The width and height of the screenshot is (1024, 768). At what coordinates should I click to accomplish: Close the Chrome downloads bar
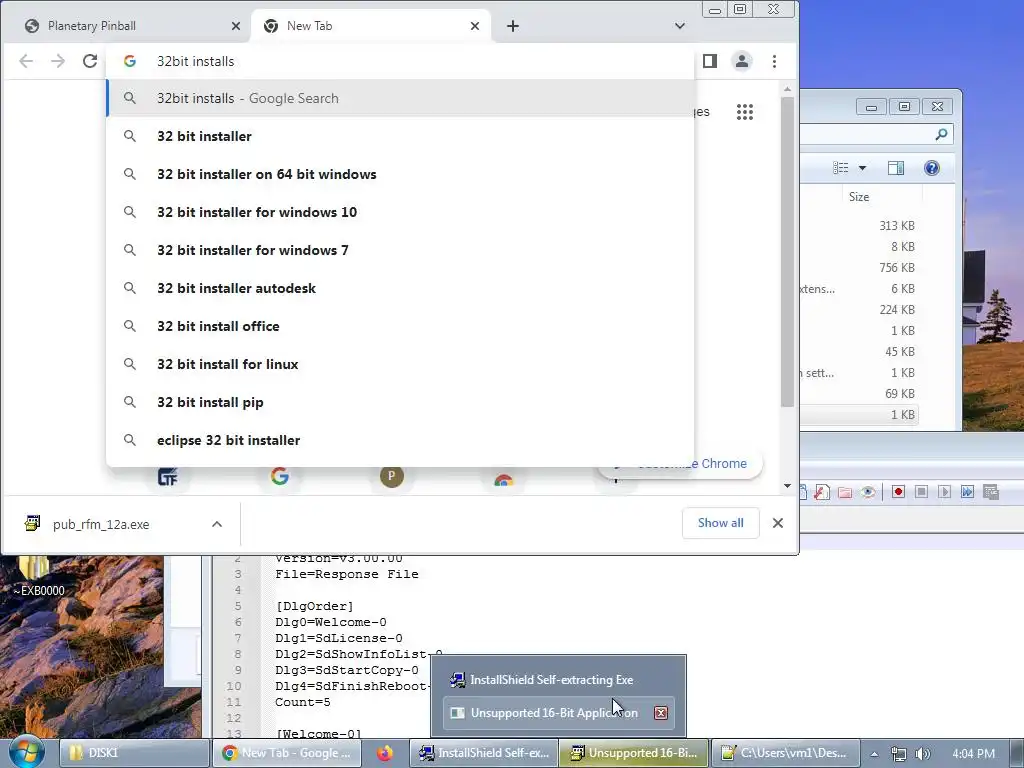pyautogui.click(x=778, y=523)
